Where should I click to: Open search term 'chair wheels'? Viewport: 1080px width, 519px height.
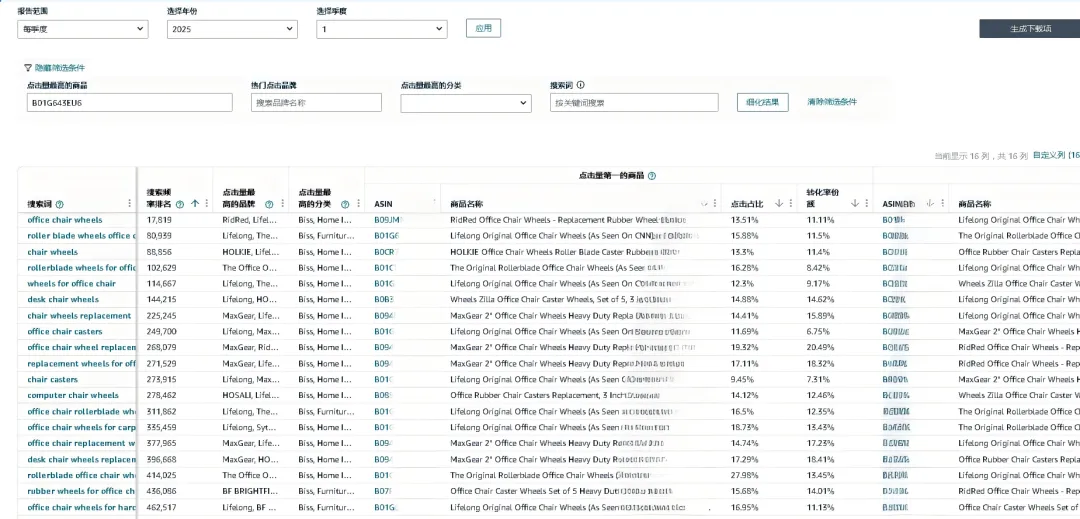click(x=52, y=252)
